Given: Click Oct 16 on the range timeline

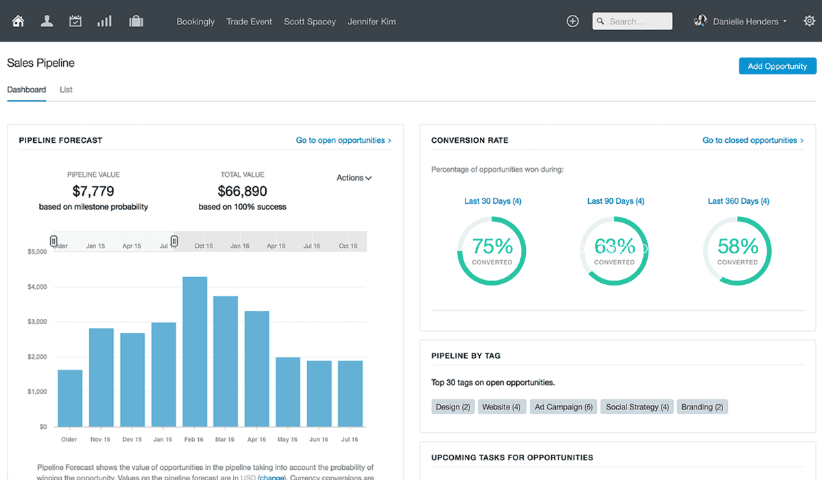Looking at the screenshot, I should point(348,246).
